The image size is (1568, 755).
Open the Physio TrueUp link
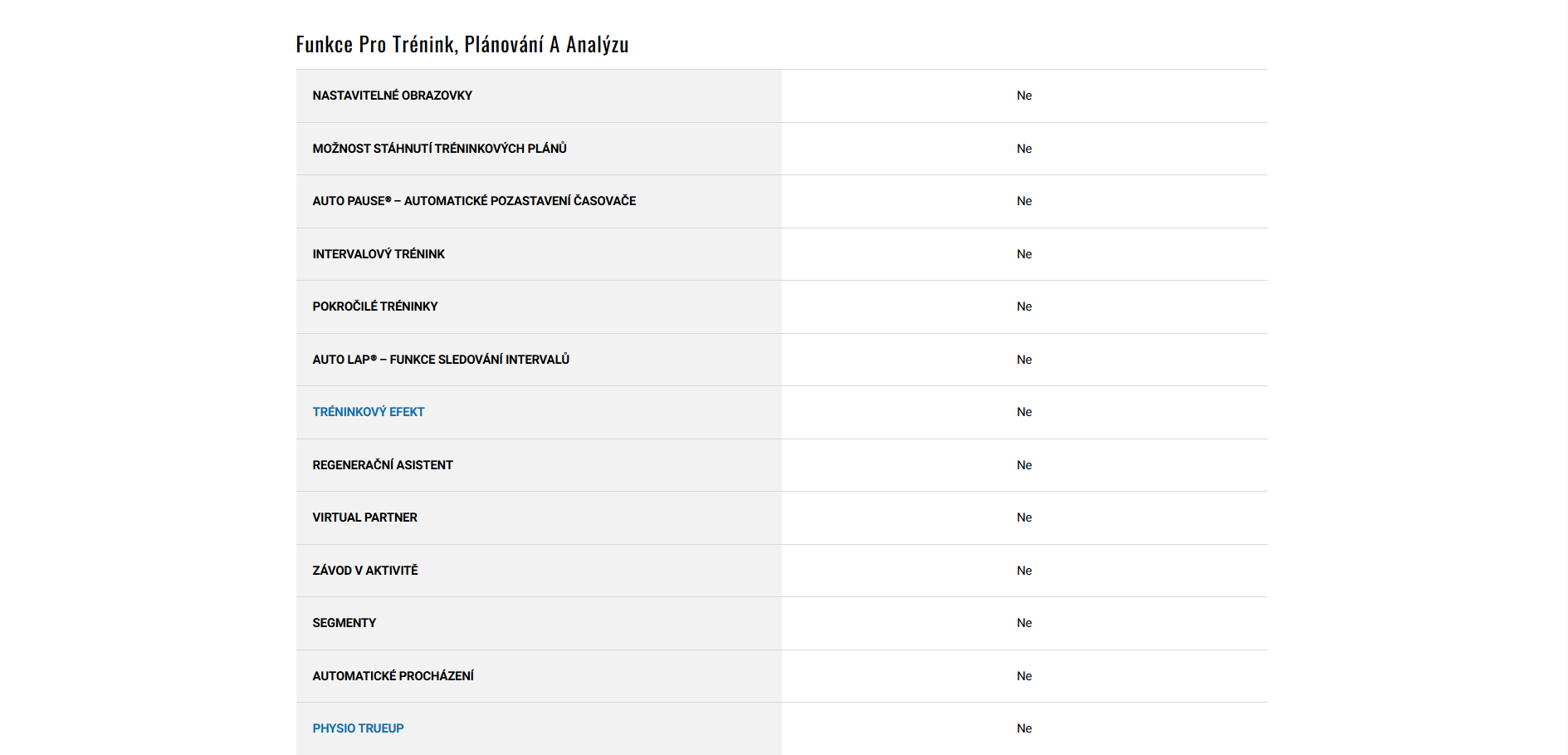[358, 728]
